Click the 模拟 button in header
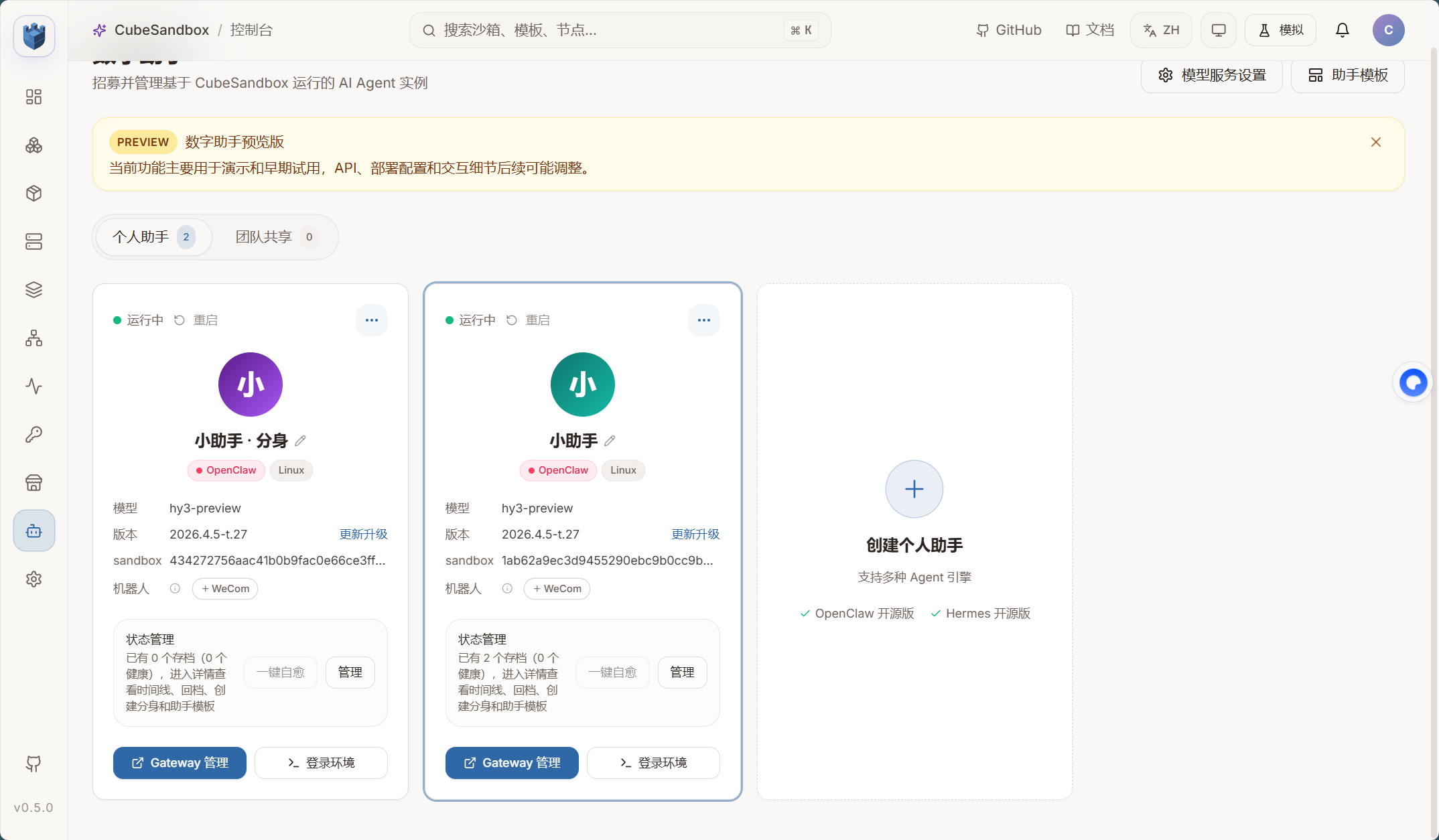 click(x=1281, y=30)
